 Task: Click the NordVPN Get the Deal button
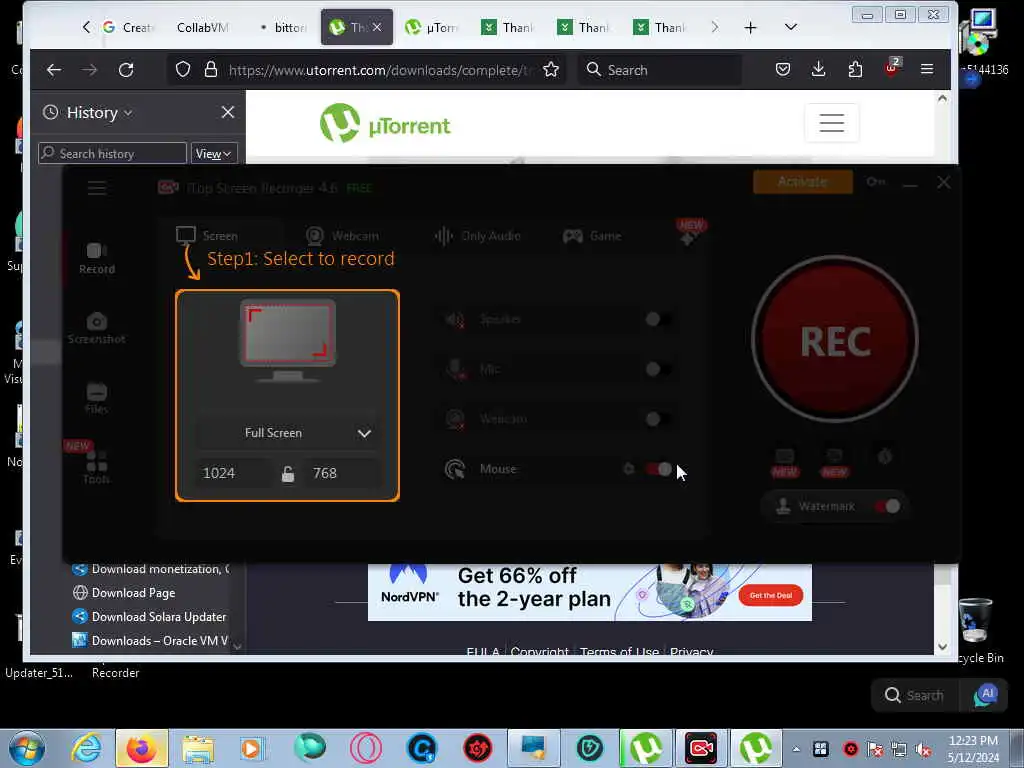pyautogui.click(x=771, y=595)
